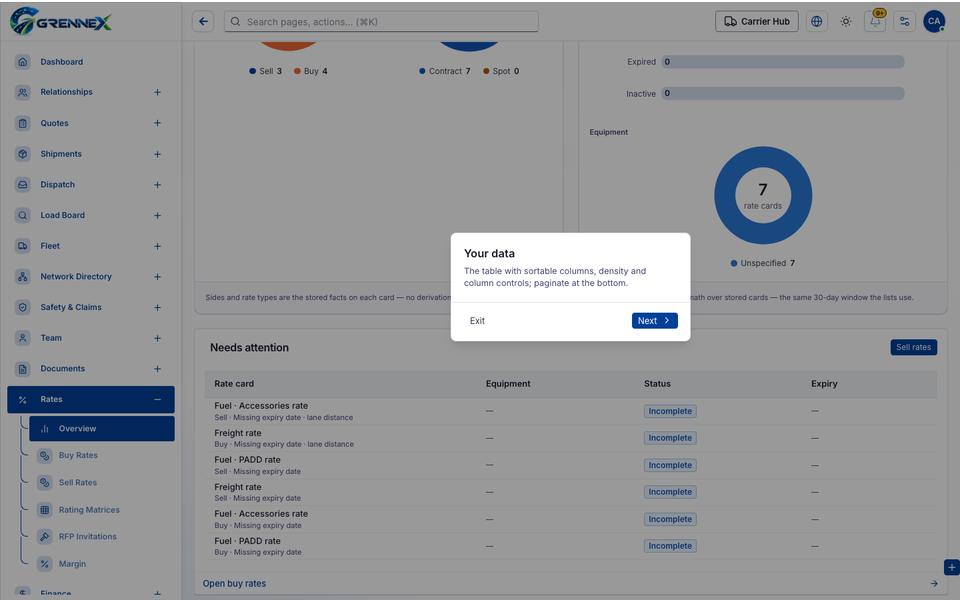Click the Sell rates button

913,347
